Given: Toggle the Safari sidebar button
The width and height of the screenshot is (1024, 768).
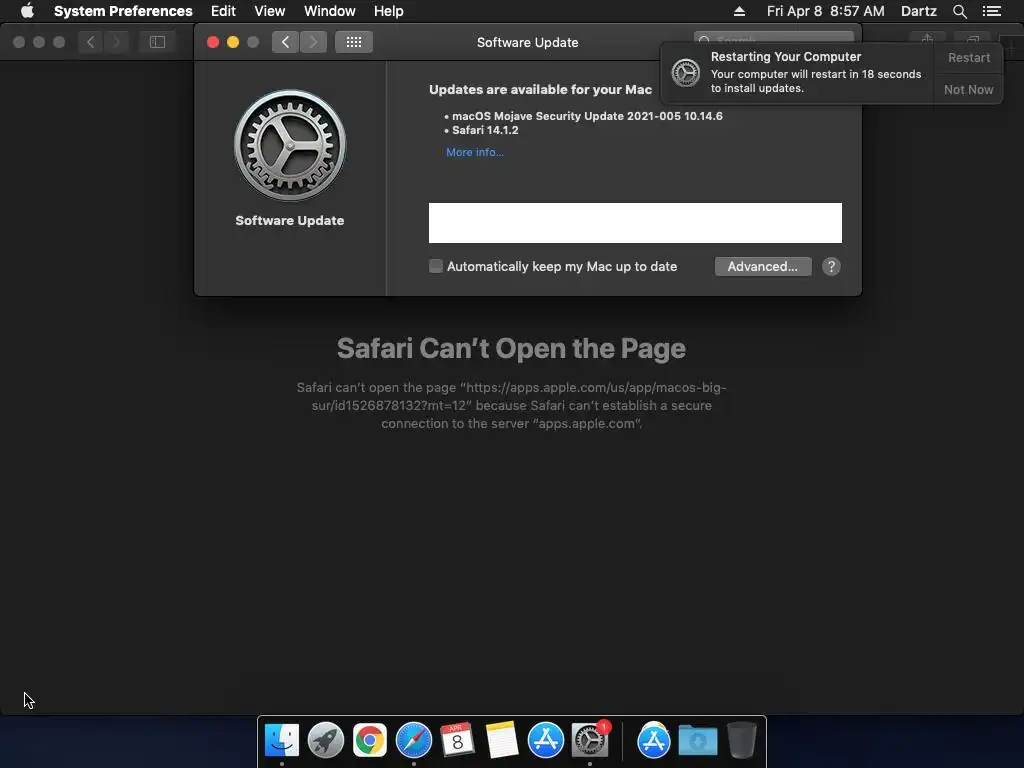Looking at the screenshot, I should tap(157, 42).
